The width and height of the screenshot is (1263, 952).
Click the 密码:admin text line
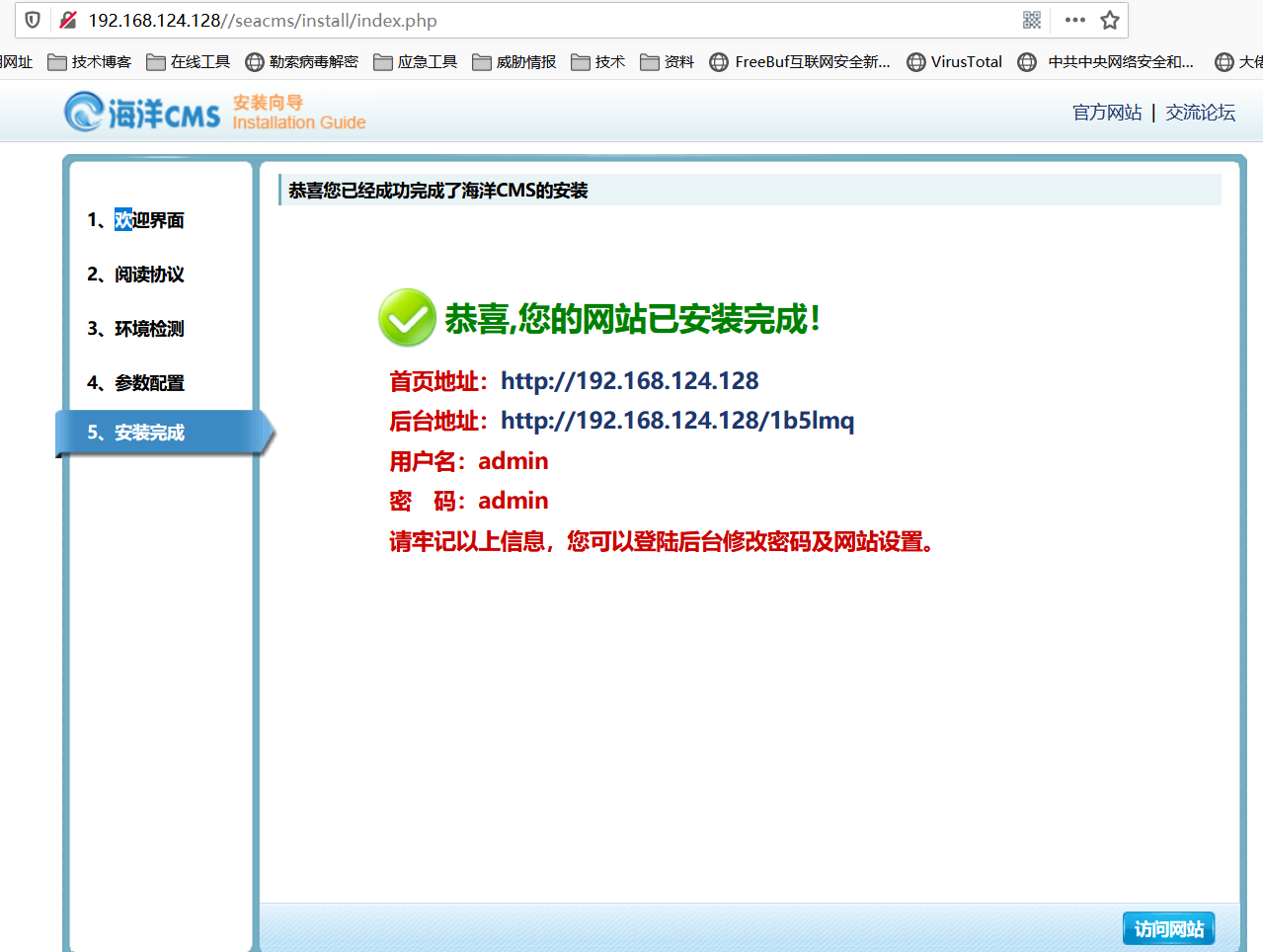click(x=469, y=501)
